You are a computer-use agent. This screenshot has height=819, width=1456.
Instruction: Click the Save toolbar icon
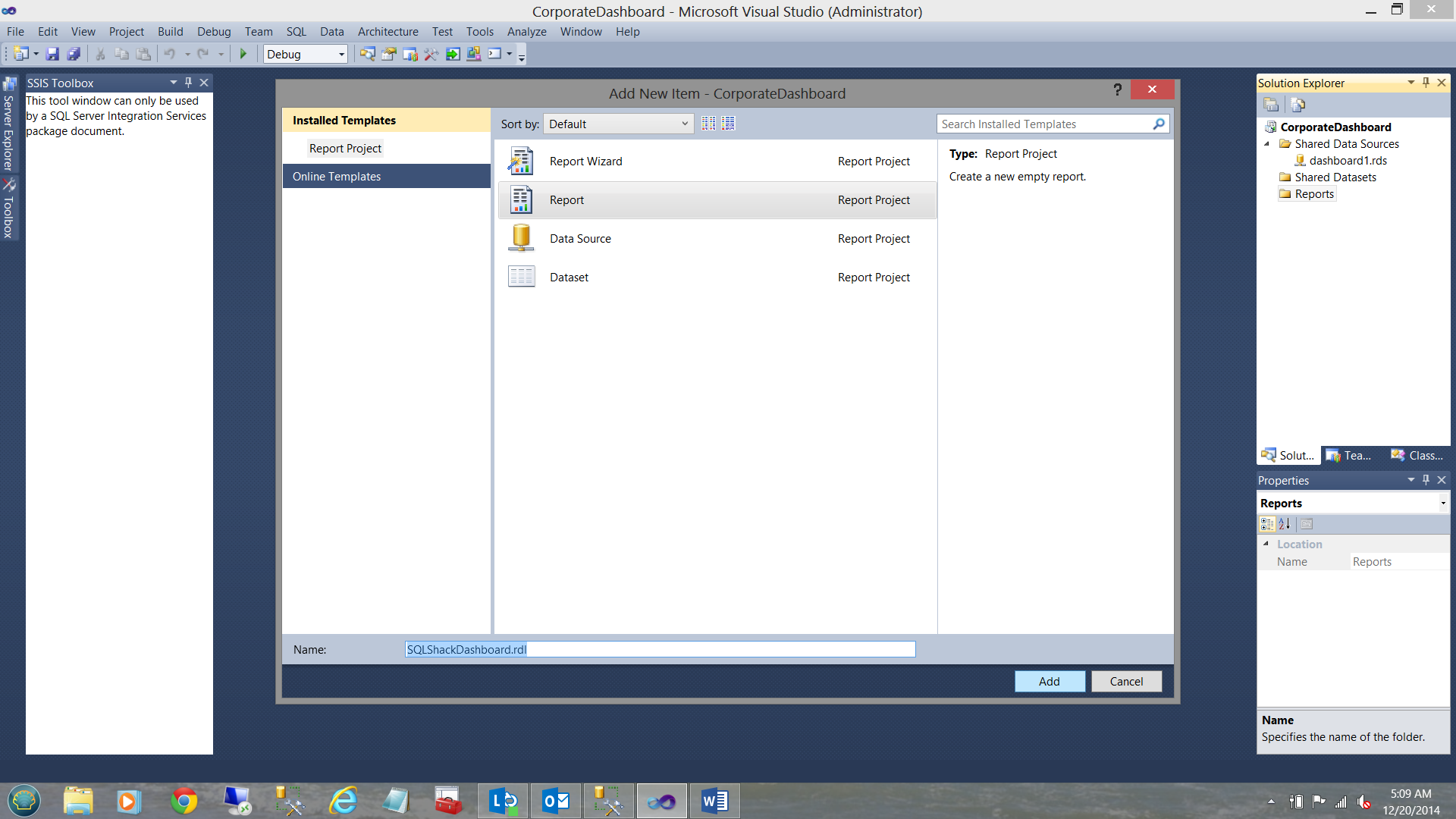tap(52, 54)
